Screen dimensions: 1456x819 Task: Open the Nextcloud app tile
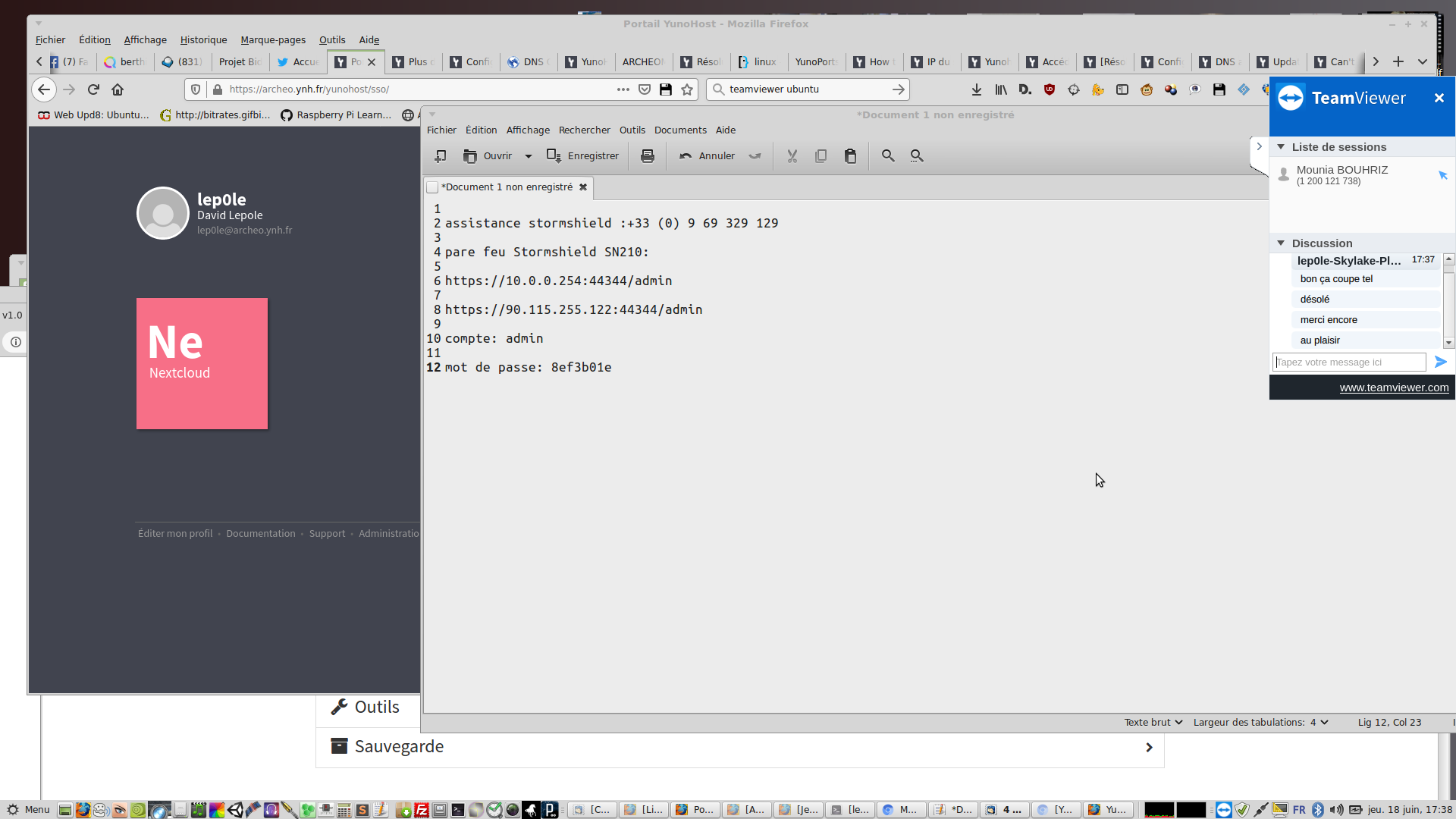click(202, 363)
